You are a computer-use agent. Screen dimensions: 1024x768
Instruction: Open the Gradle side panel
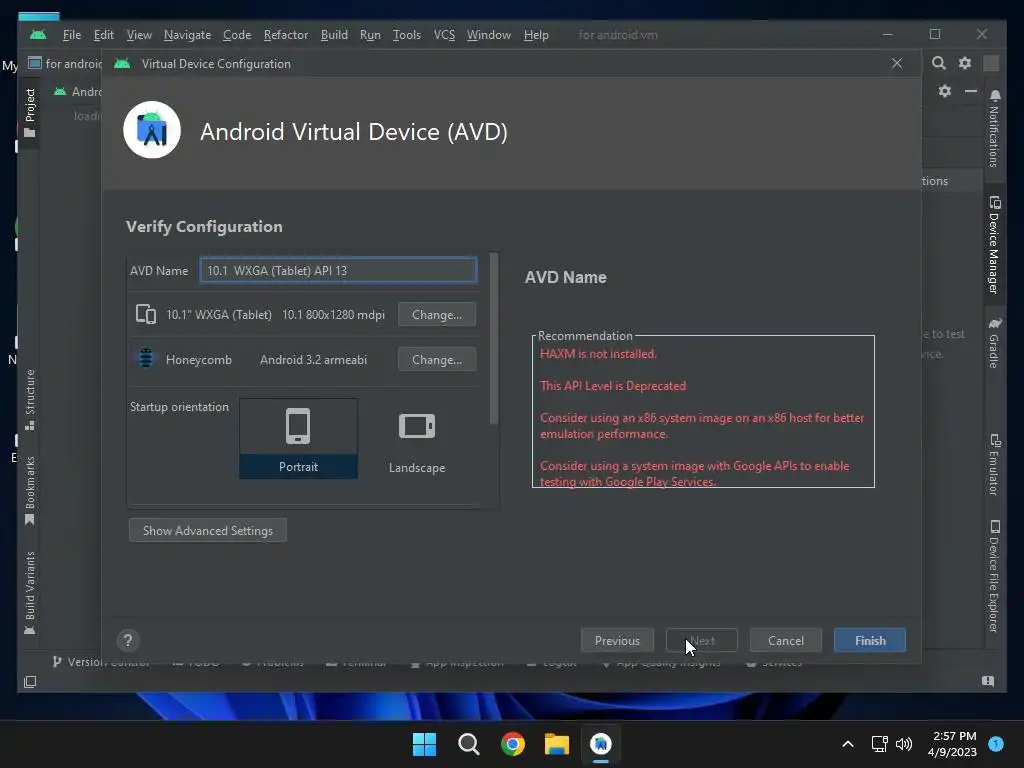tap(994, 344)
